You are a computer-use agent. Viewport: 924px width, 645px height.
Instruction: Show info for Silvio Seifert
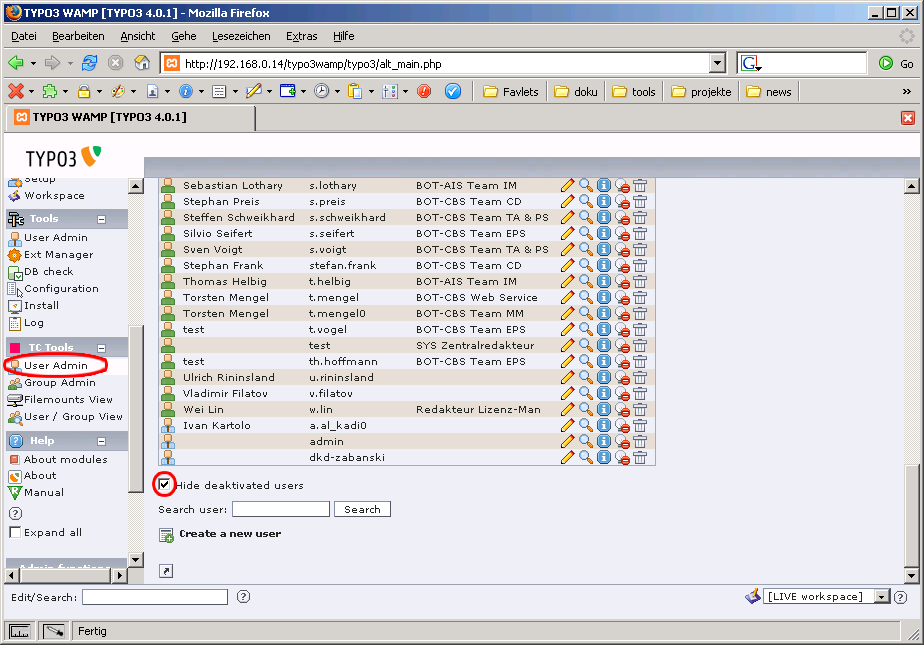pyautogui.click(x=604, y=233)
